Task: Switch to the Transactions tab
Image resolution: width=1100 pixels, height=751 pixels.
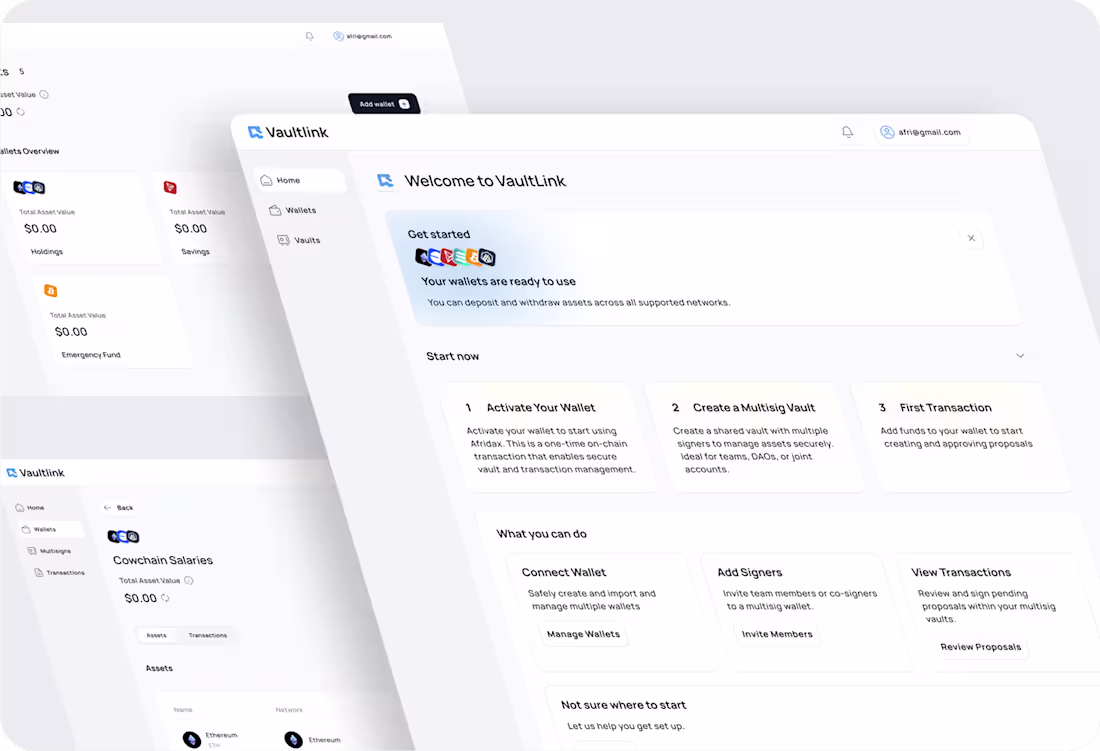Action: point(208,634)
